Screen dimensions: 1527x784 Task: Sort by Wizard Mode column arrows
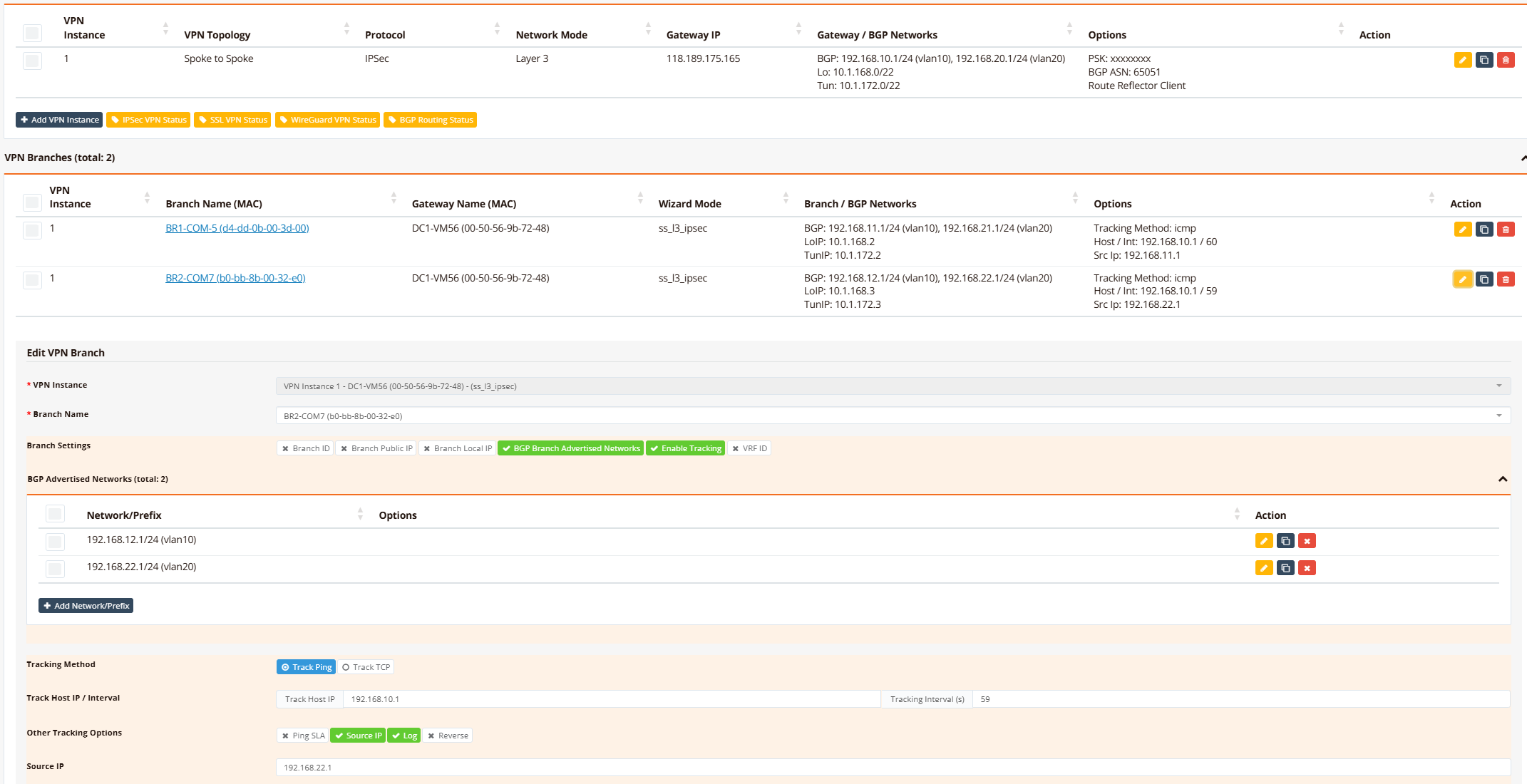click(x=786, y=197)
